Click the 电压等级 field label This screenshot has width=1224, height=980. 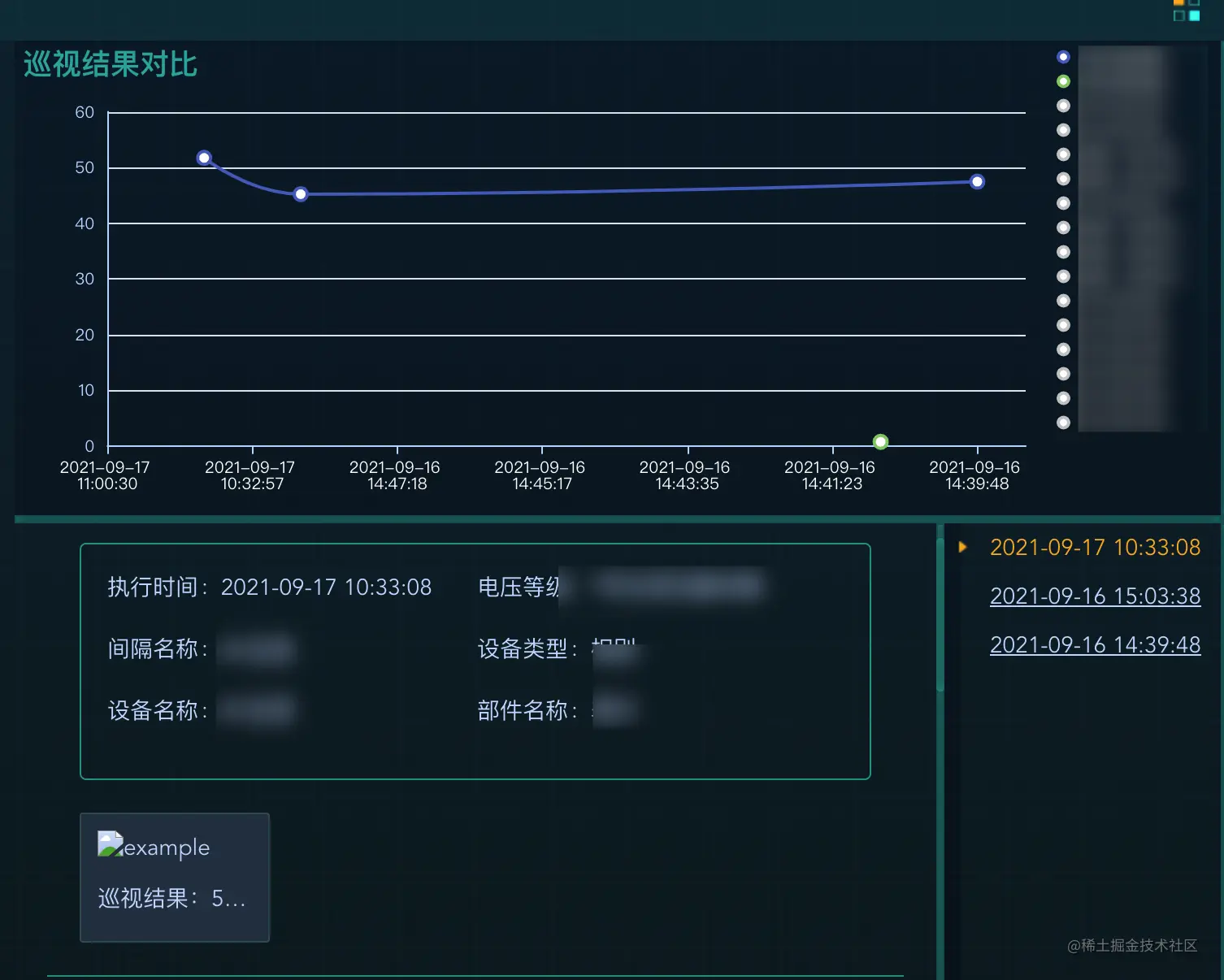tap(519, 587)
